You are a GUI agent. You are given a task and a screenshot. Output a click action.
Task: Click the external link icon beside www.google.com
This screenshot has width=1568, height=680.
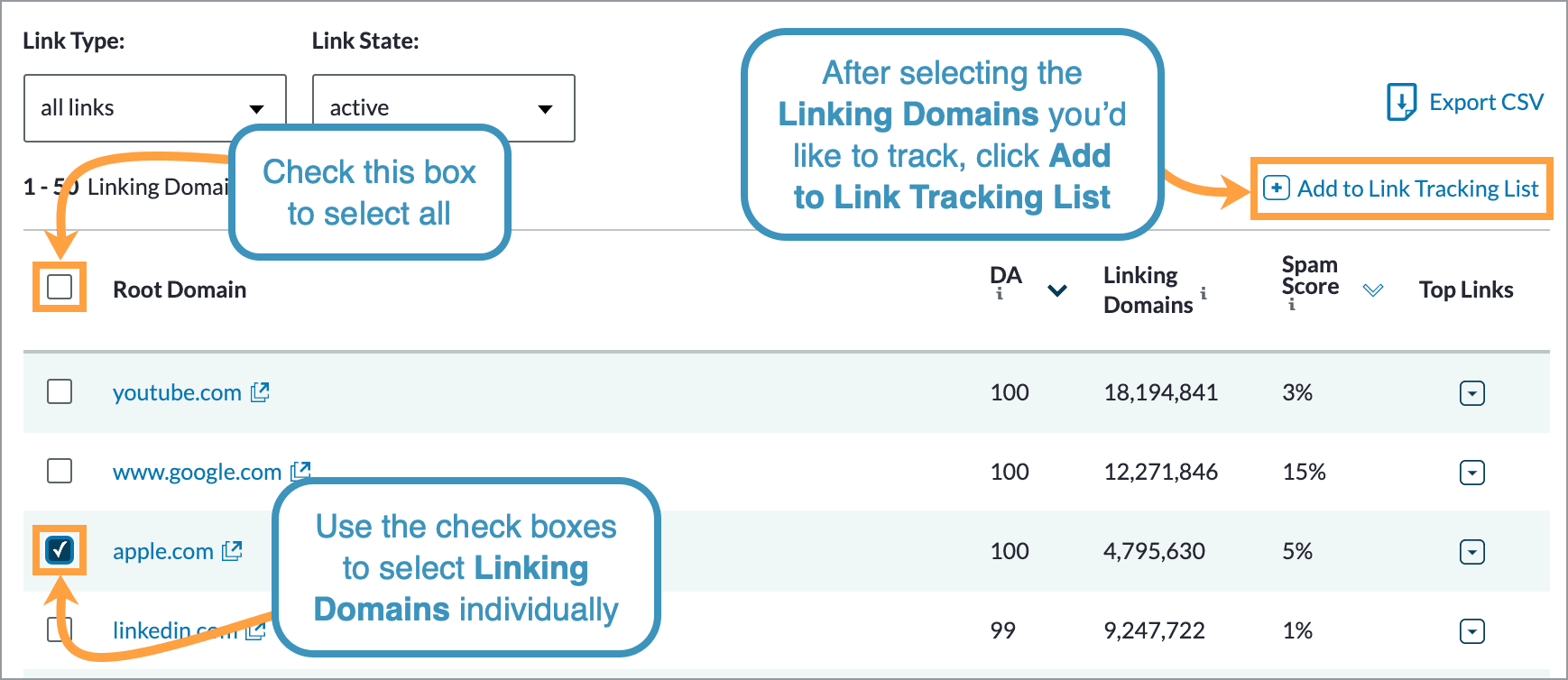(301, 470)
